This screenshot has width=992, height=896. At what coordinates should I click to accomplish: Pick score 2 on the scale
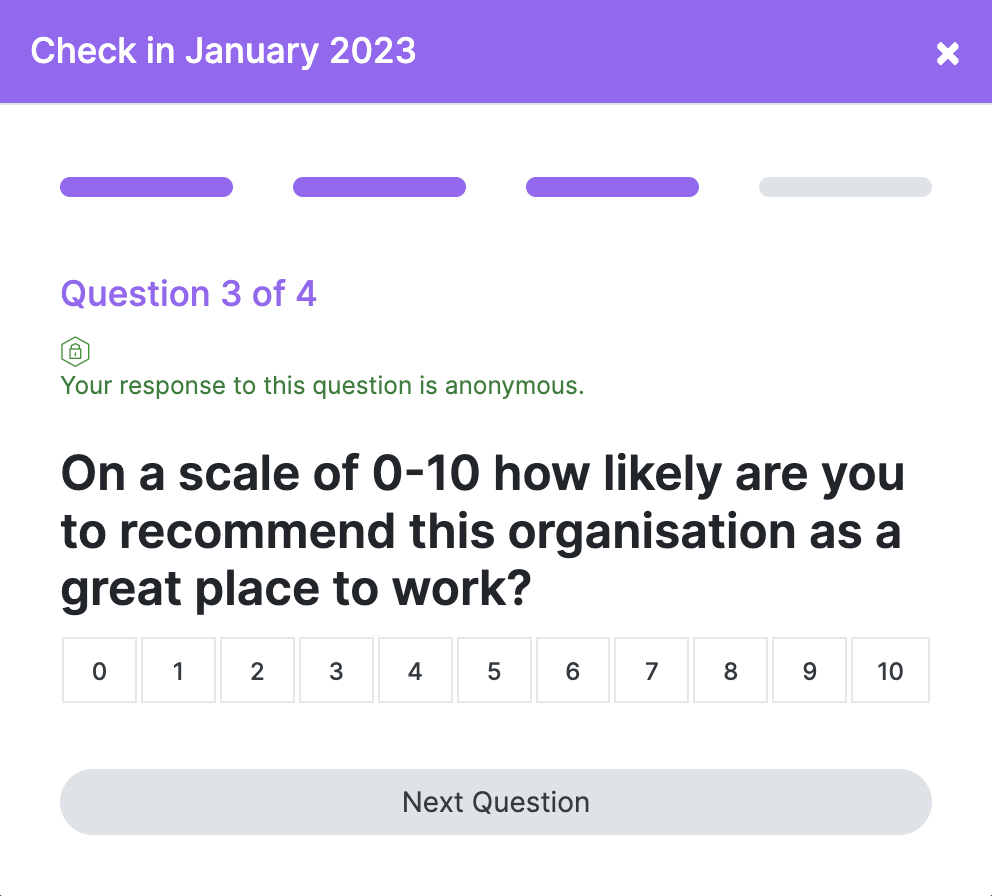[257, 670]
